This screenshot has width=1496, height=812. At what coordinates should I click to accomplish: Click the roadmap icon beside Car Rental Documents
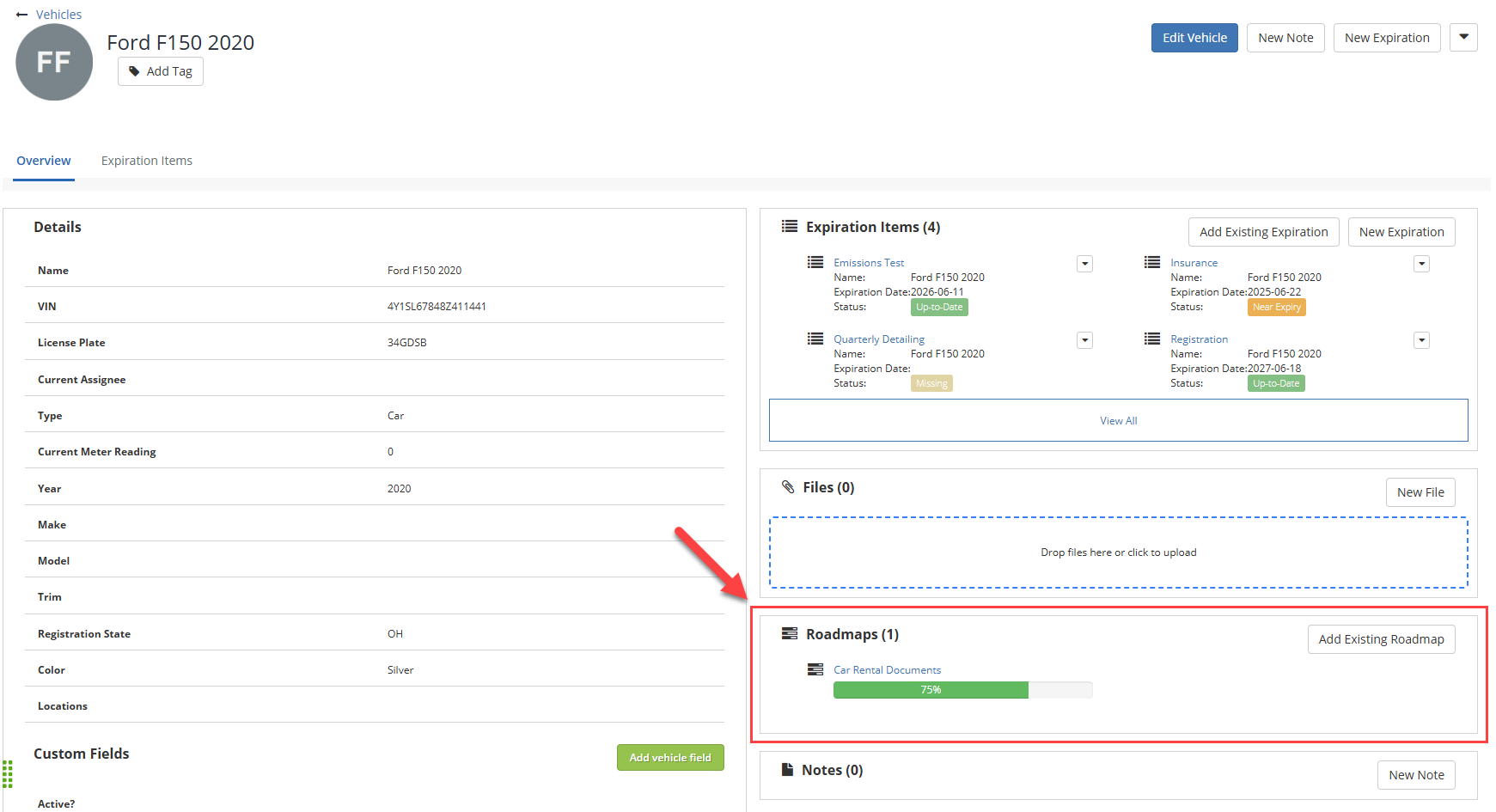(x=815, y=669)
